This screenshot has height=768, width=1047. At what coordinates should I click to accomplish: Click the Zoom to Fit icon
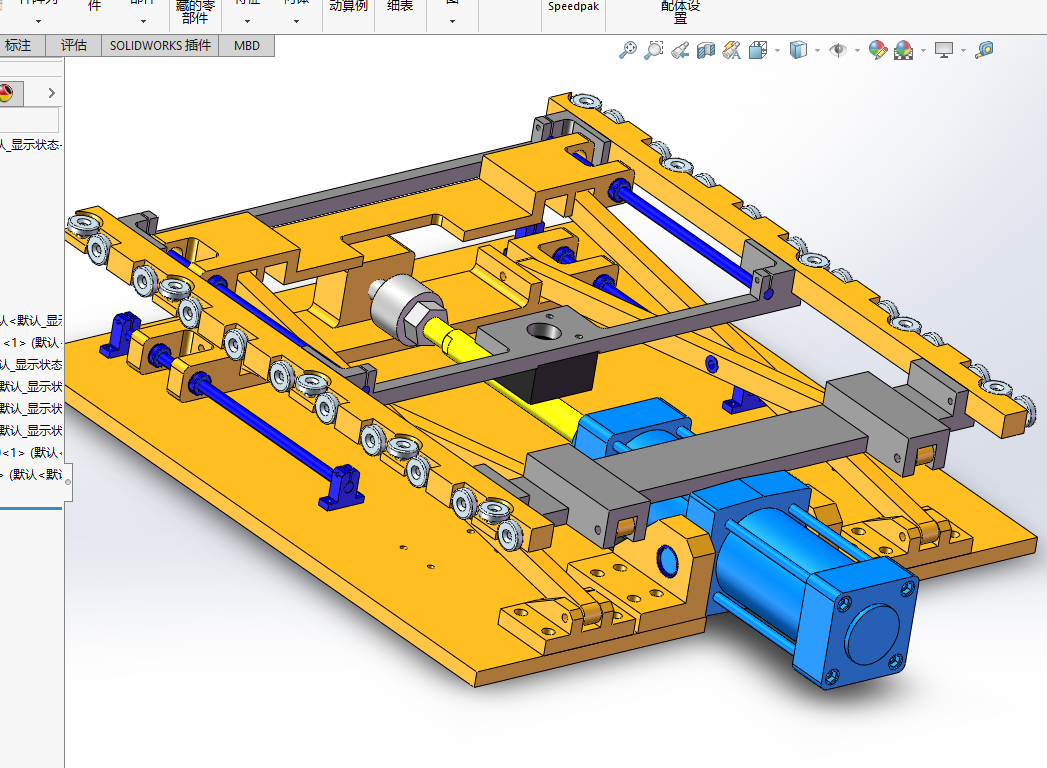point(628,50)
